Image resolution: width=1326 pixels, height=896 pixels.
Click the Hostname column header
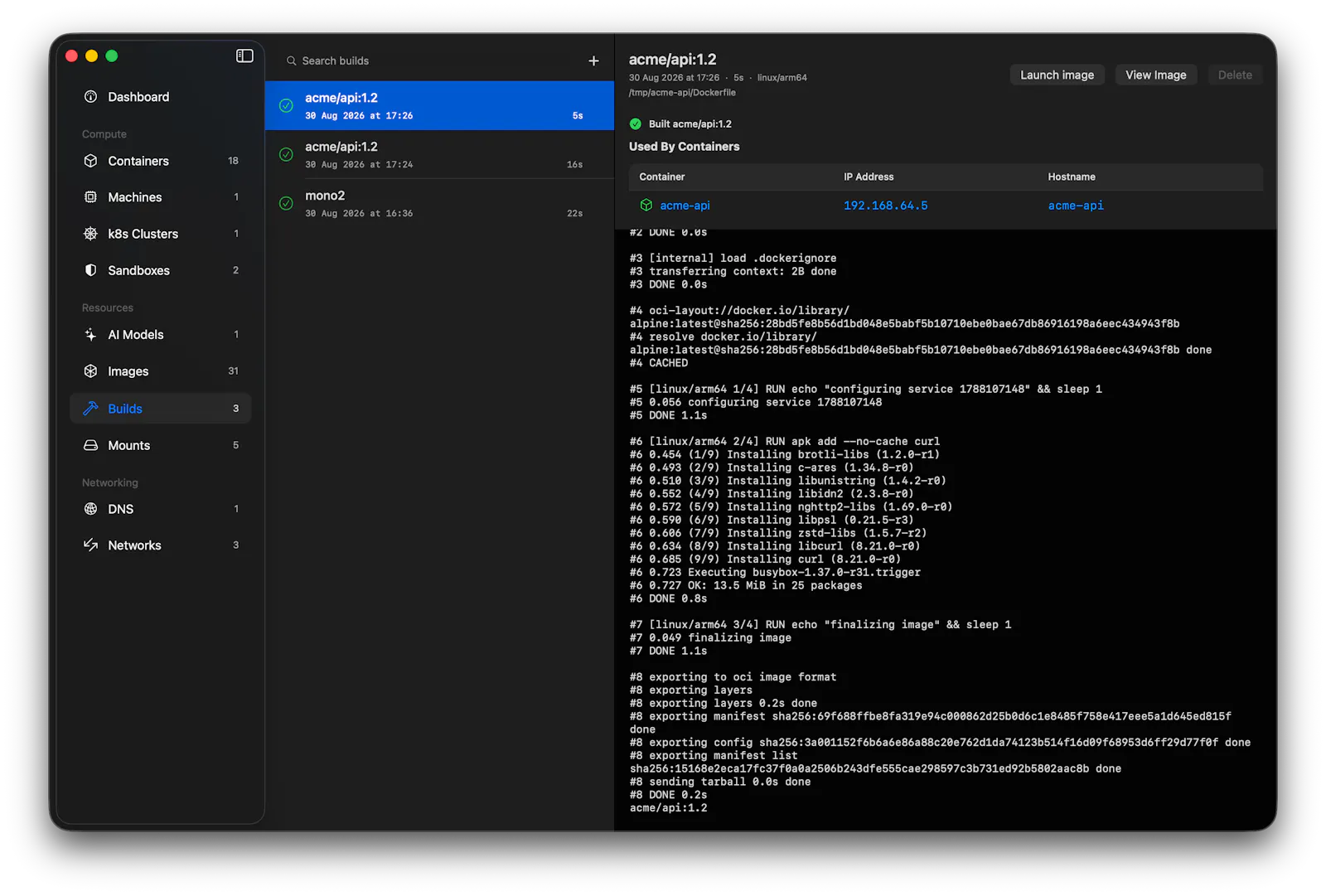(x=1072, y=177)
